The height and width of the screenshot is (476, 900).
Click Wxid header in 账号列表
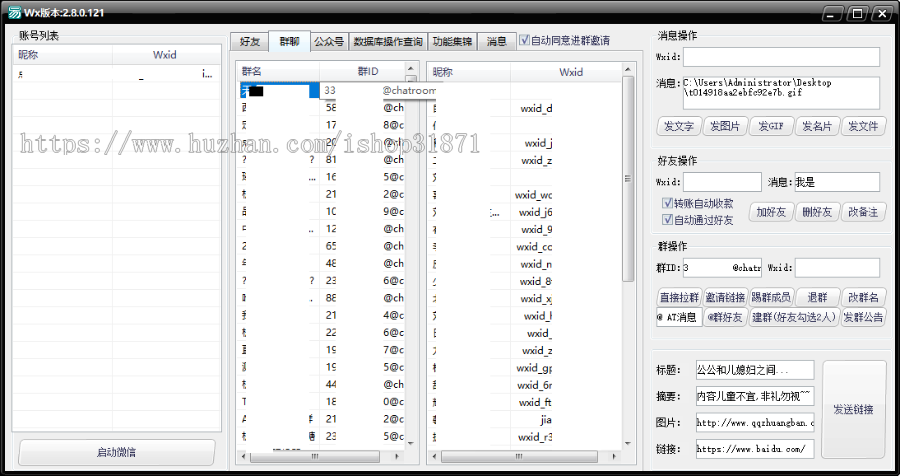165,55
